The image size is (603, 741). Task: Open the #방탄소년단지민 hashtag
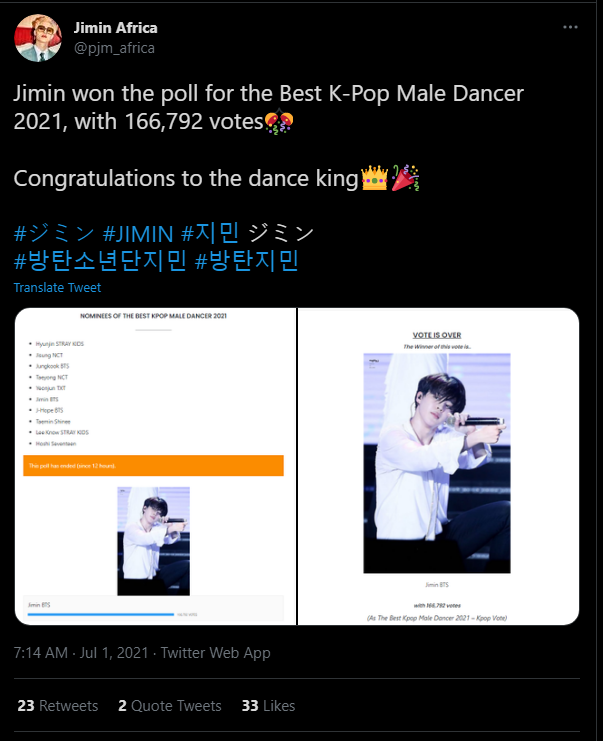(x=100, y=260)
